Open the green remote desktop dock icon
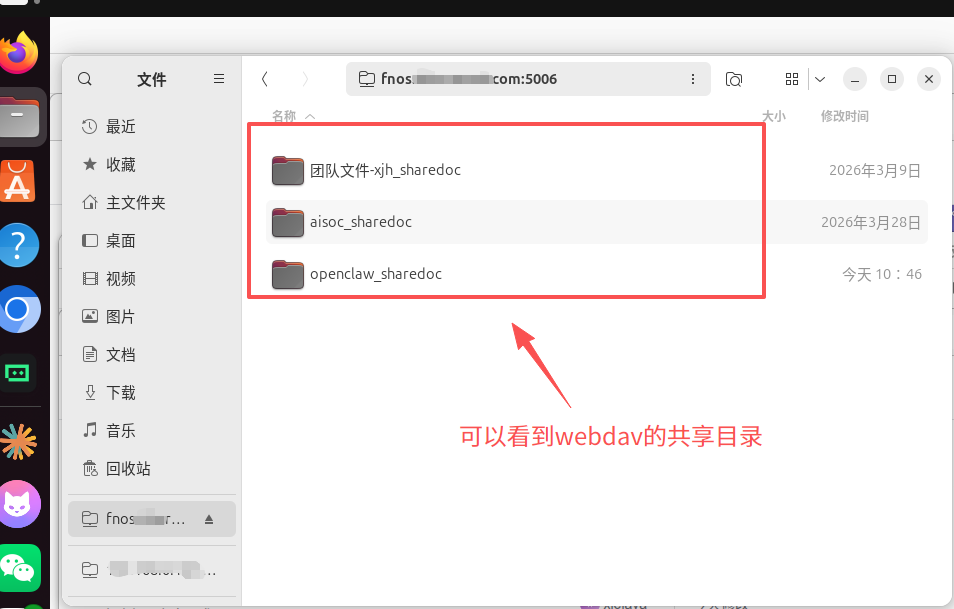The width and height of the screenshot is (954, 609). point(17,372)
